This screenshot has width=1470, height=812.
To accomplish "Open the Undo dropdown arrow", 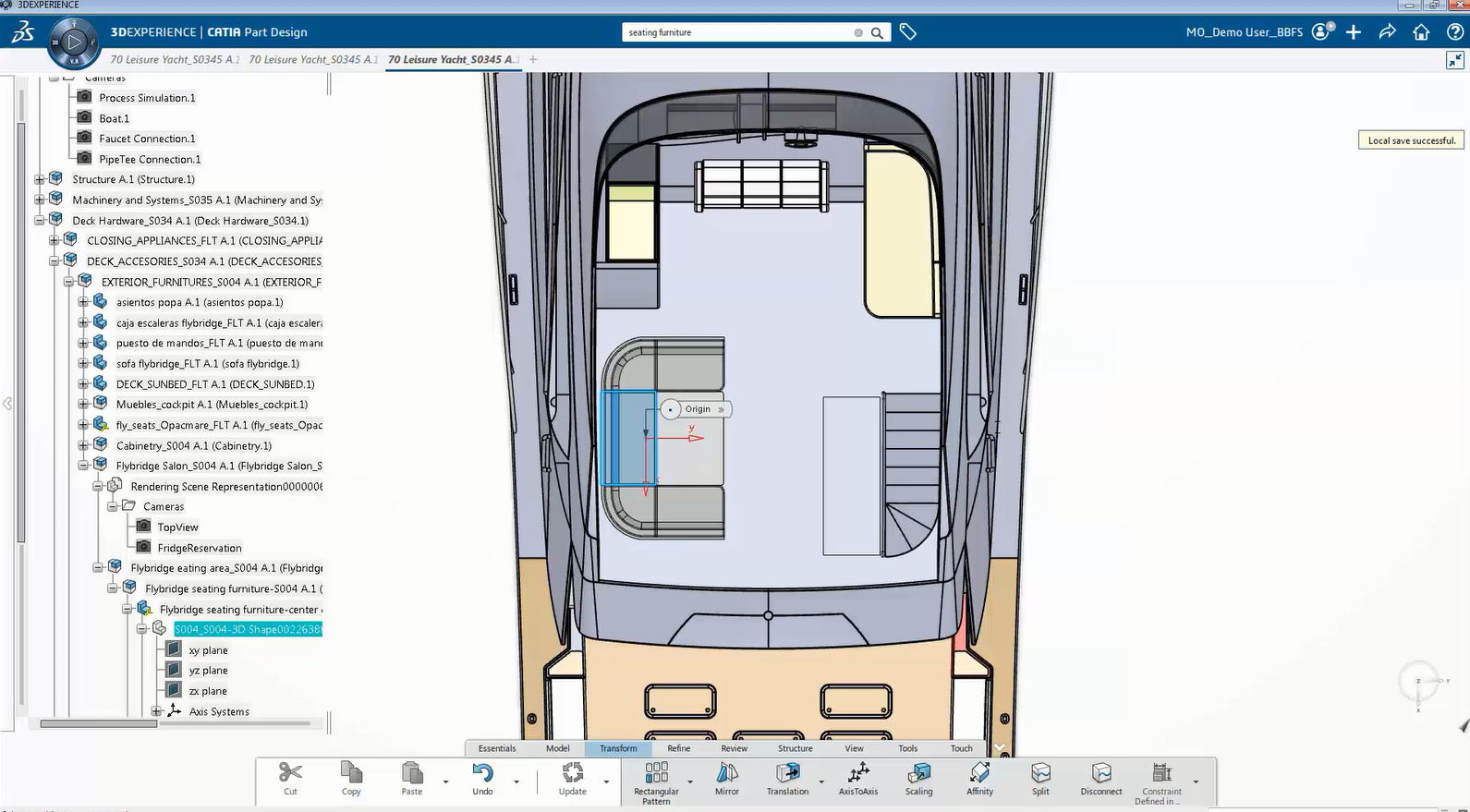I will click(516, 782).
